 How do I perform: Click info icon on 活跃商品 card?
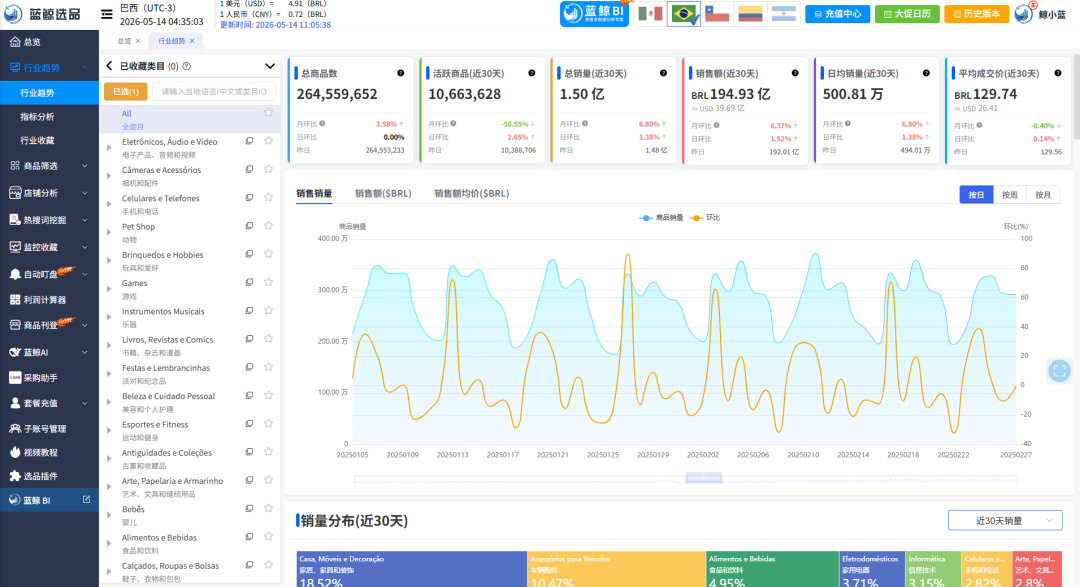click(x=532, y=73)
